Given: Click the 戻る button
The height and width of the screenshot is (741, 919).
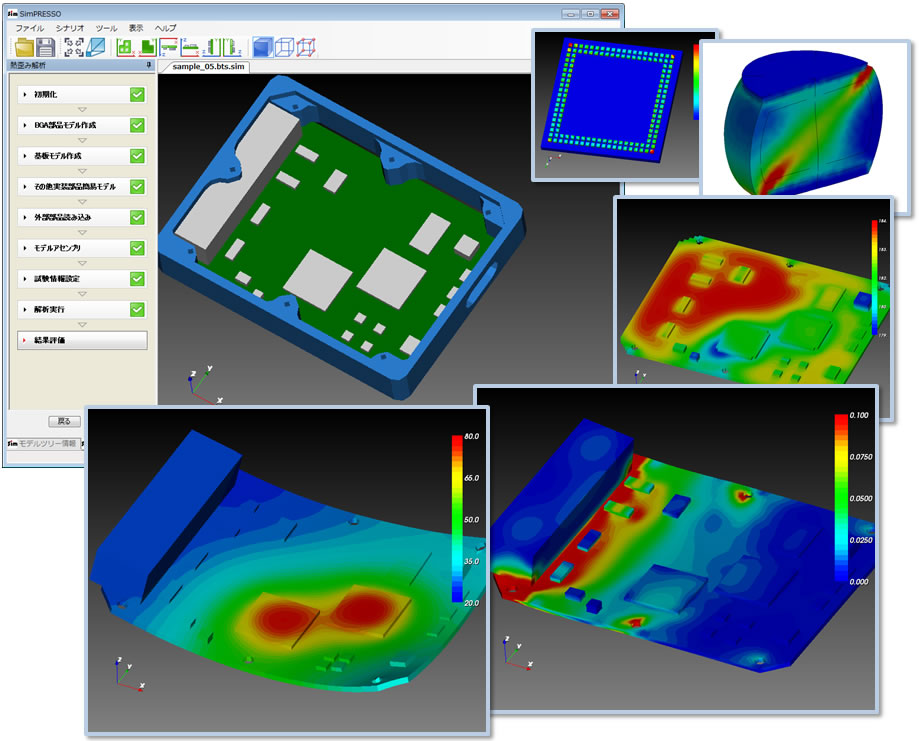Looking at the screenshot, I should [65, 421].
